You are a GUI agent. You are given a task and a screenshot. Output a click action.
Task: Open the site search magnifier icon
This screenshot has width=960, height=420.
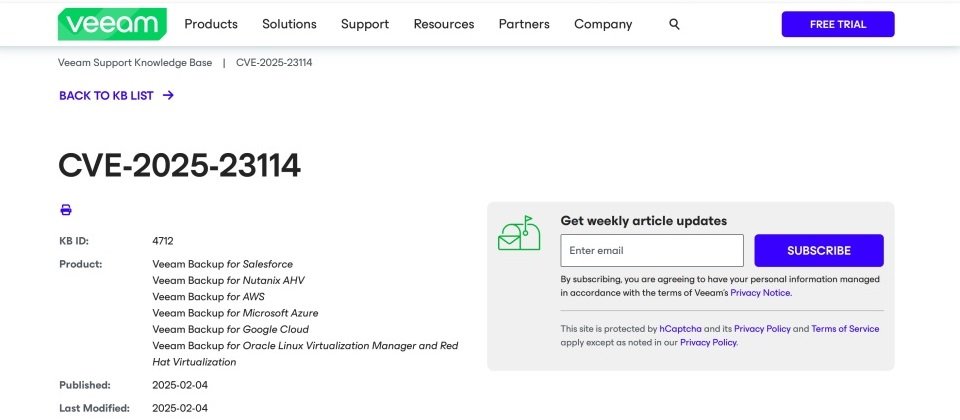pyautogui.click(x=674, y=24)
